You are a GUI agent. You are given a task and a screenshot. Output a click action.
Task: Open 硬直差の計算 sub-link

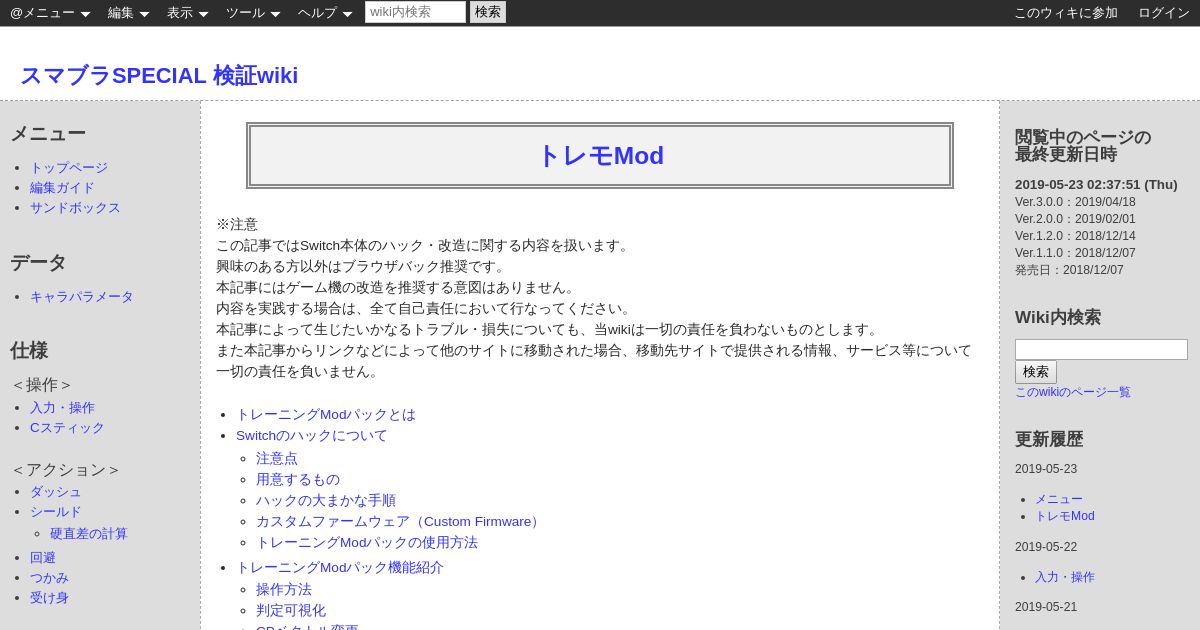tap(89, 534)
